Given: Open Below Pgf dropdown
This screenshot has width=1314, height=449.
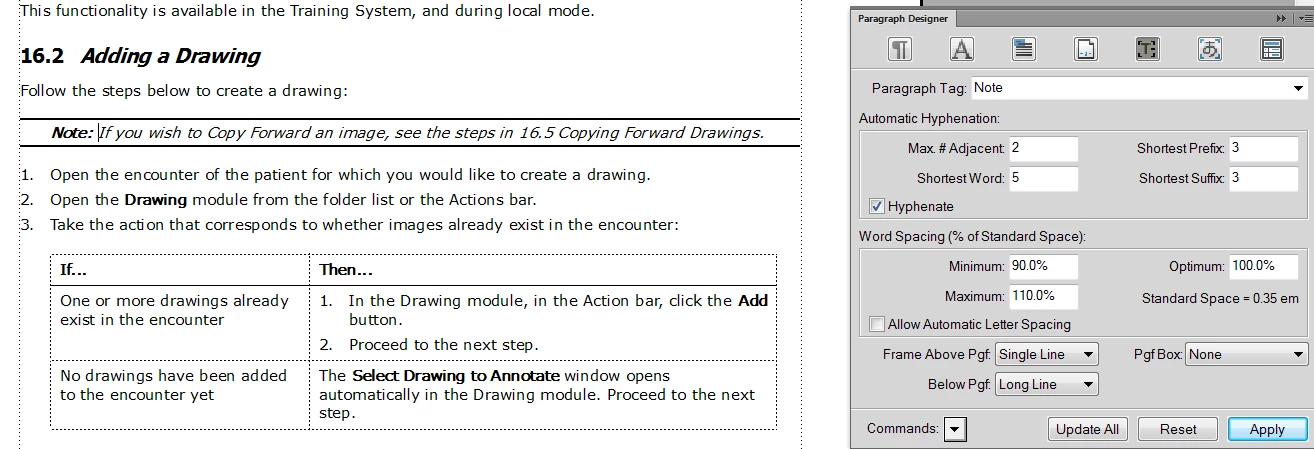Looking at the screenshot, I should (1047, 385).
